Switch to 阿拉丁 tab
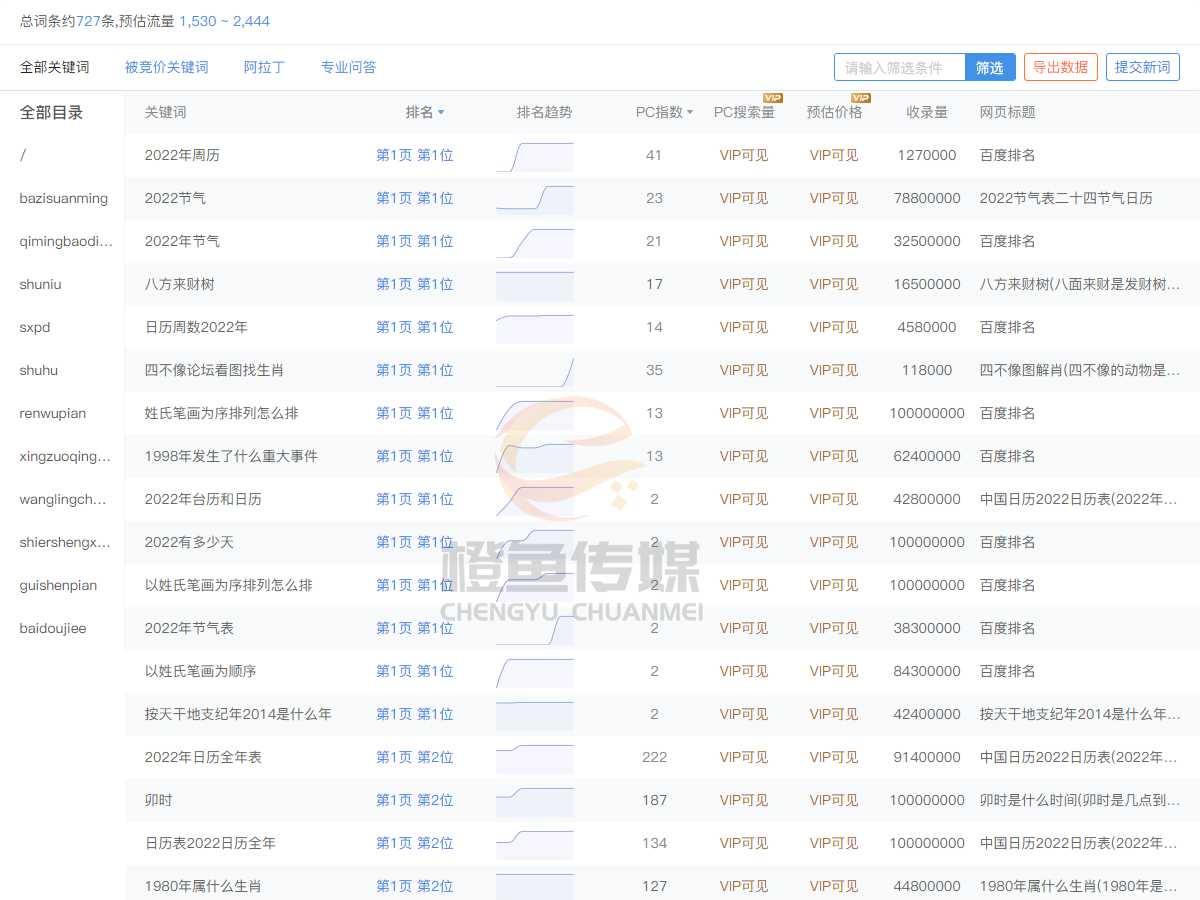 [x=264, y=67]
